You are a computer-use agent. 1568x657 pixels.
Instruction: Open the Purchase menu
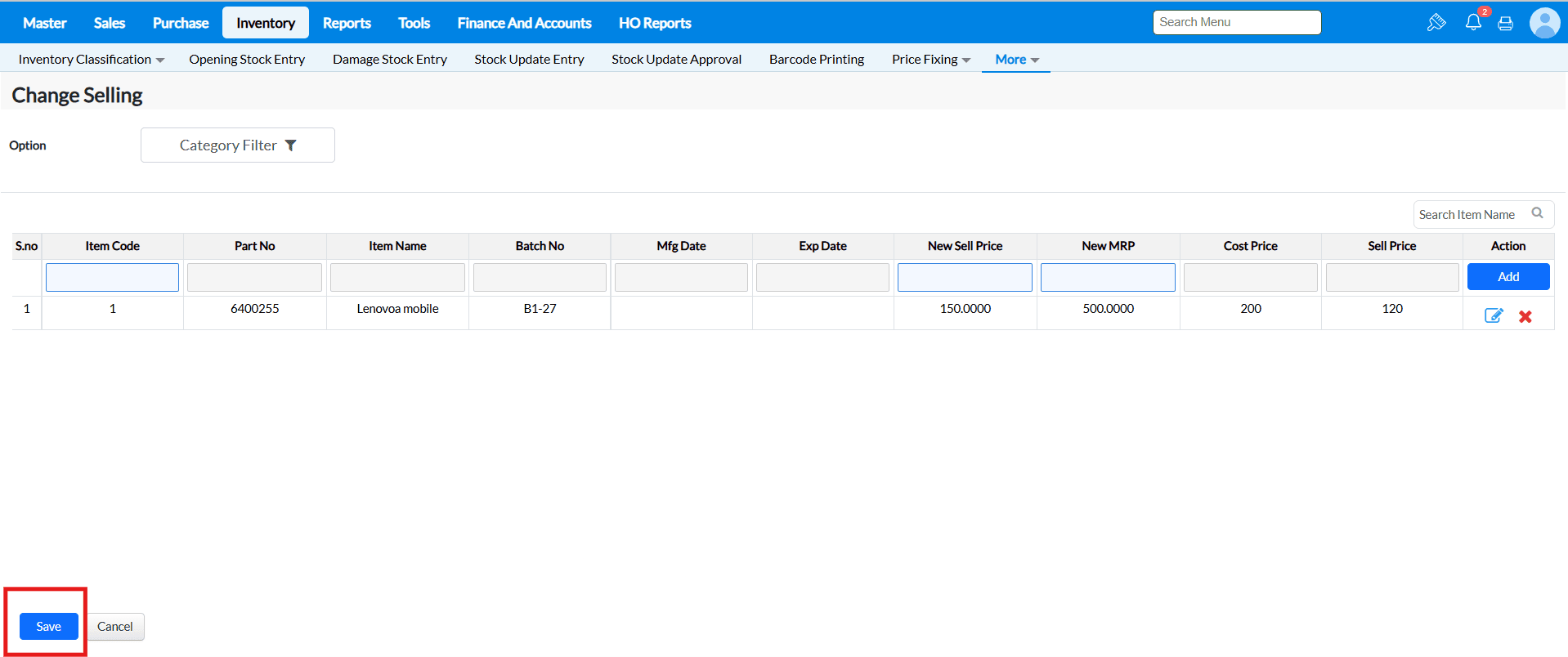(181, 23)
